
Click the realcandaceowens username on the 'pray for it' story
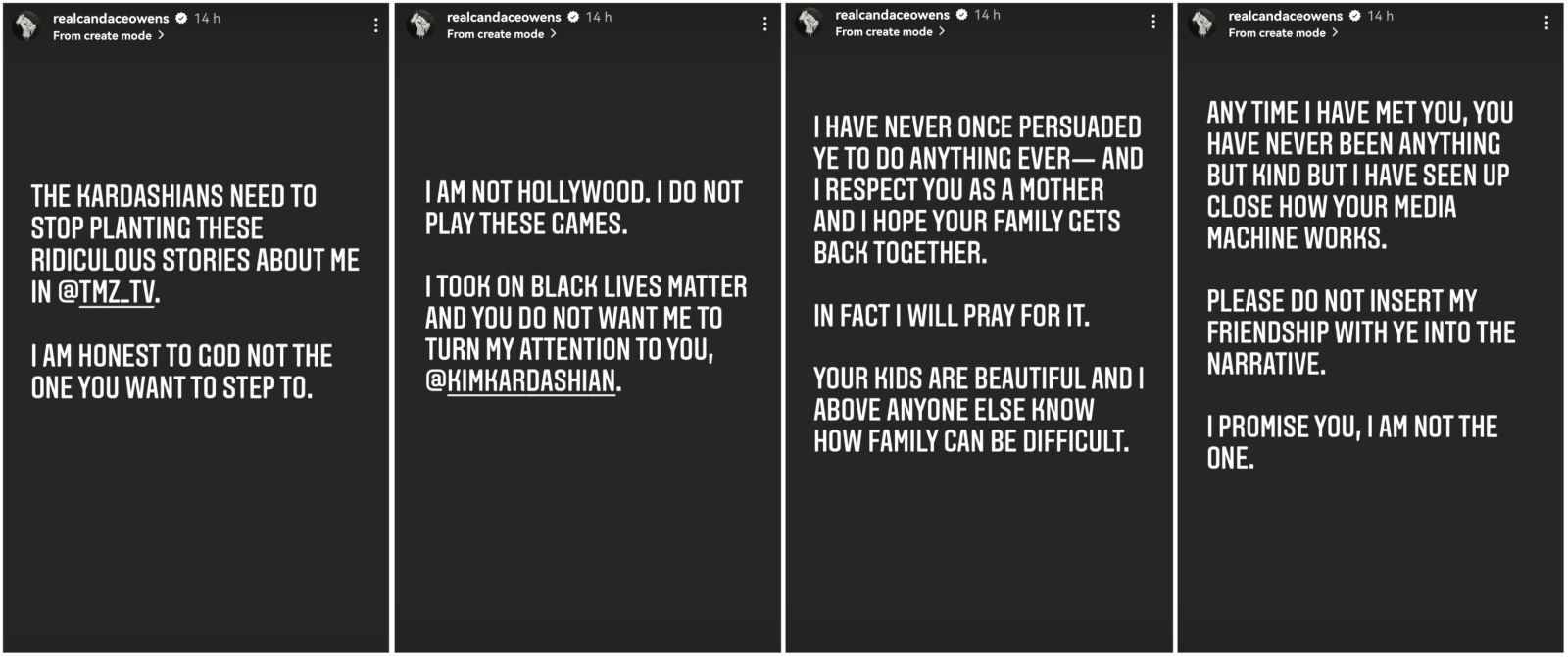(892, 15)
